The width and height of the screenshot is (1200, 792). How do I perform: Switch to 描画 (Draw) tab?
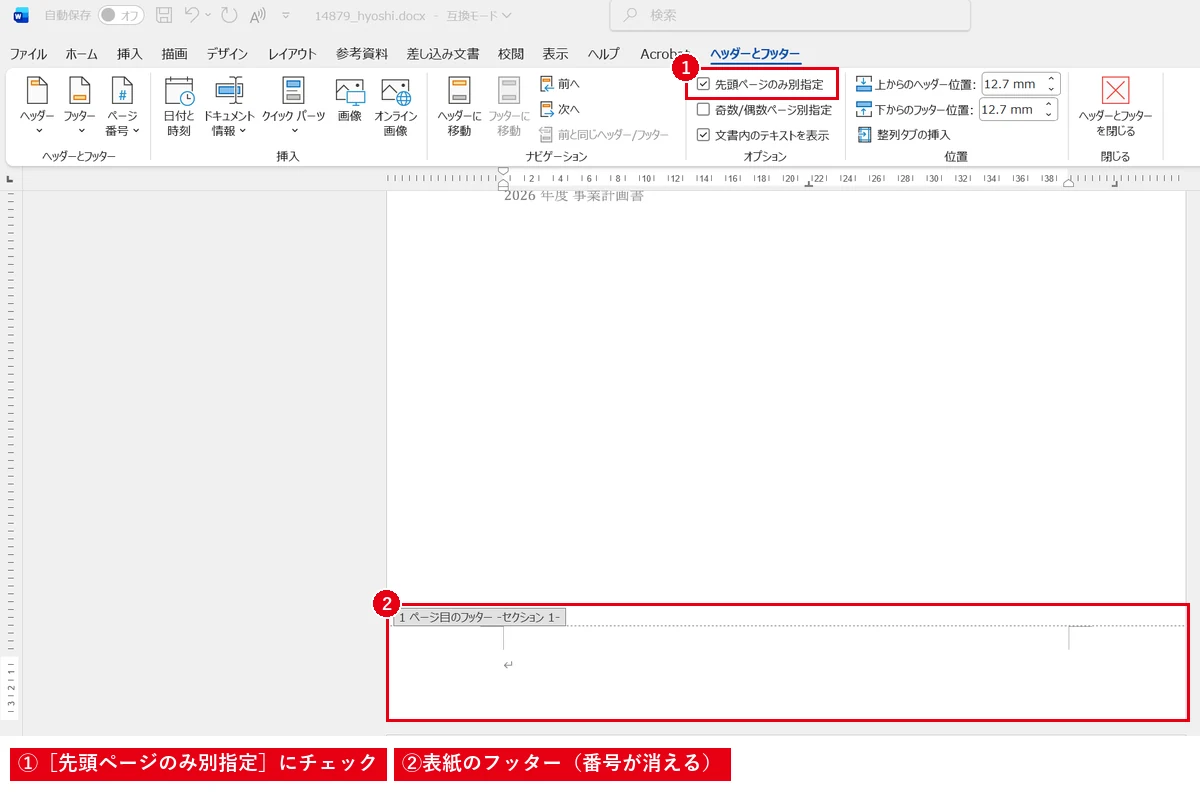coord(175,54)
